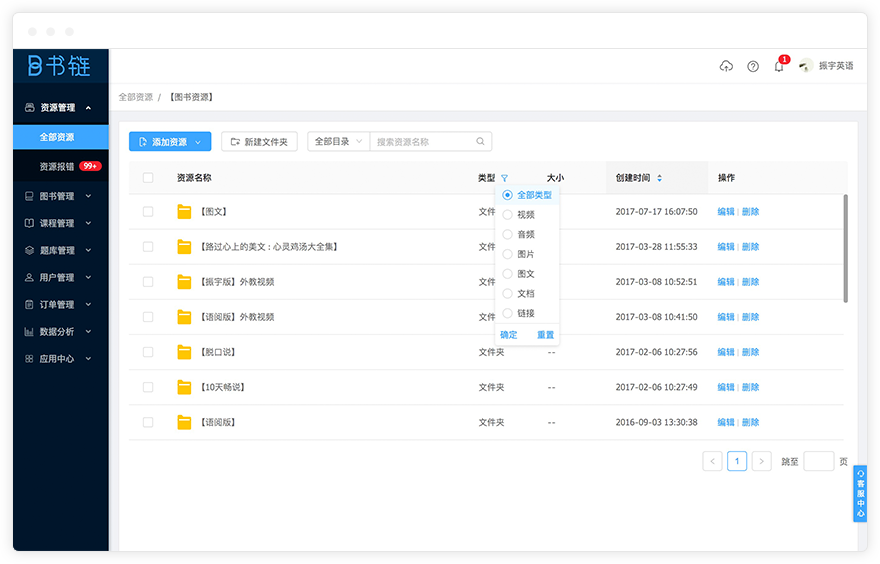This screenshot has width=880, height=564.
Task: Select 全部资源 in the sidebar
Action: [x=57, y=137]
